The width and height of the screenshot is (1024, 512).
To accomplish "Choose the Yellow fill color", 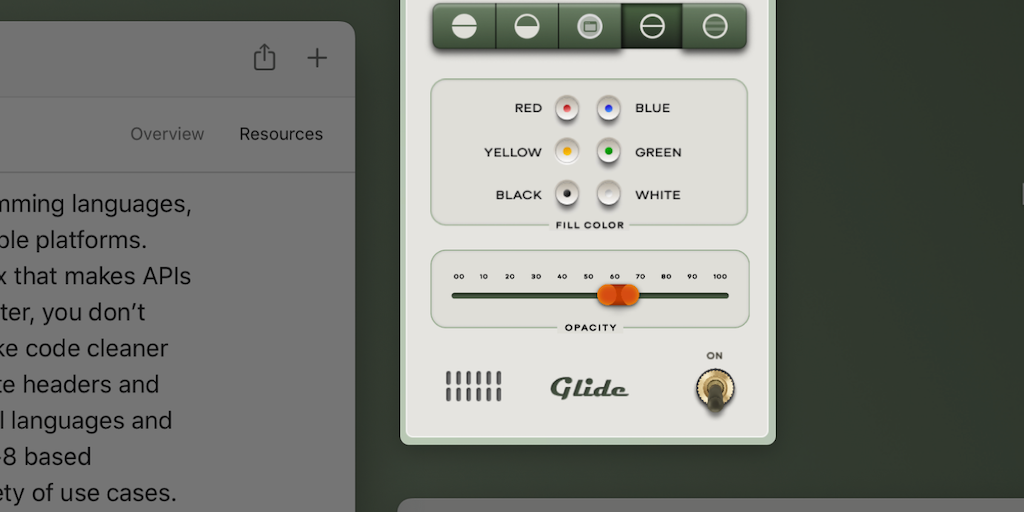I will [x=567, y=152].
